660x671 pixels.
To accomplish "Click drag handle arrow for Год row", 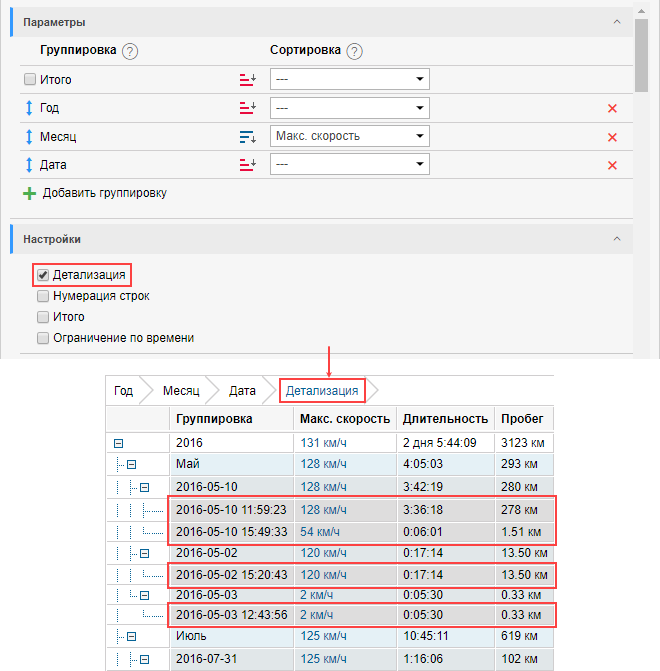I will point(29,108).
